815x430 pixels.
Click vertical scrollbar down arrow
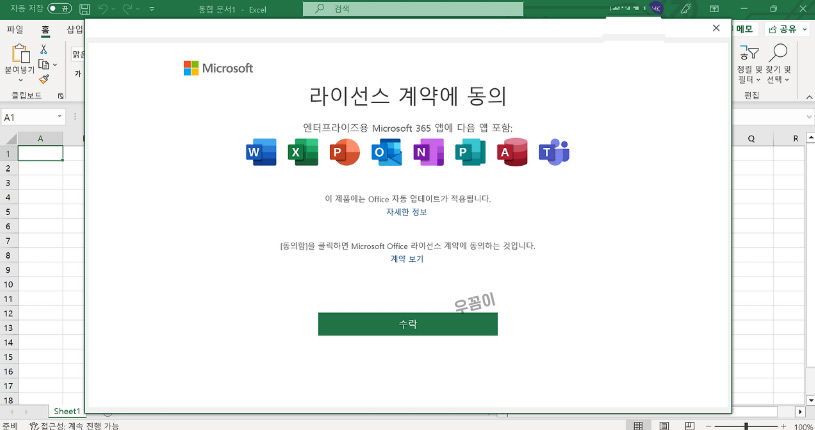(810, 400)
